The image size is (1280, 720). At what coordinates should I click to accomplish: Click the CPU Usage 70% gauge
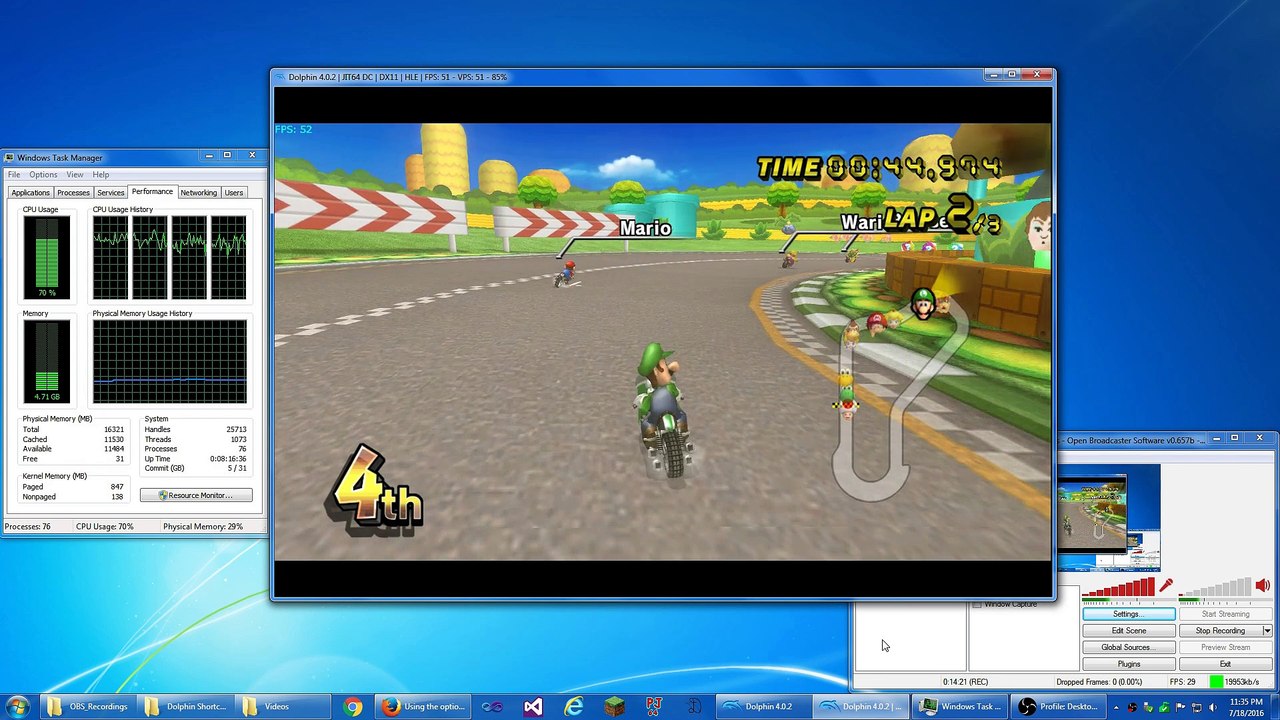[47, 257]
